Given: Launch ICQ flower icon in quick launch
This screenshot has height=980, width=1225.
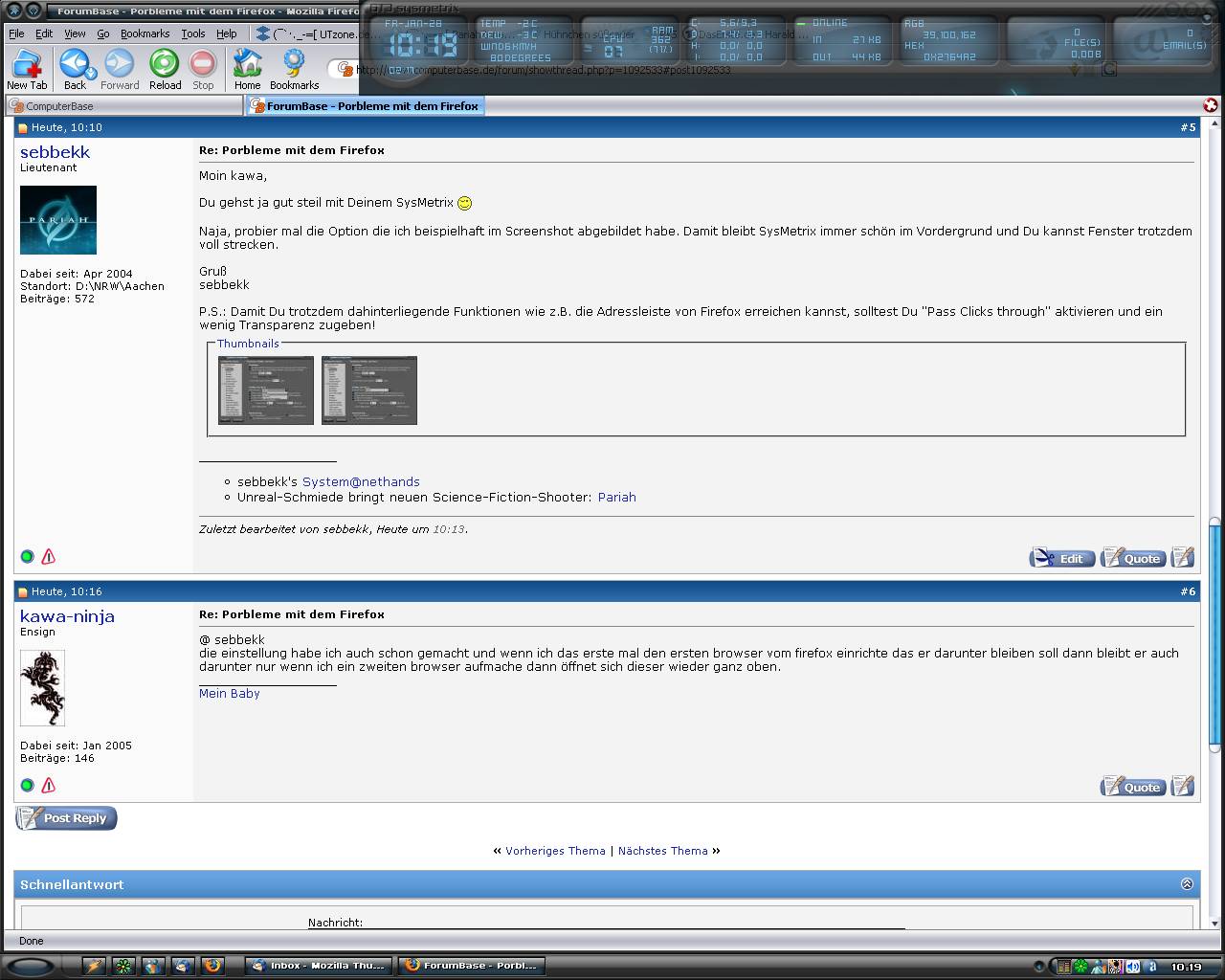Looking at the screenshot, I should 123,966.
